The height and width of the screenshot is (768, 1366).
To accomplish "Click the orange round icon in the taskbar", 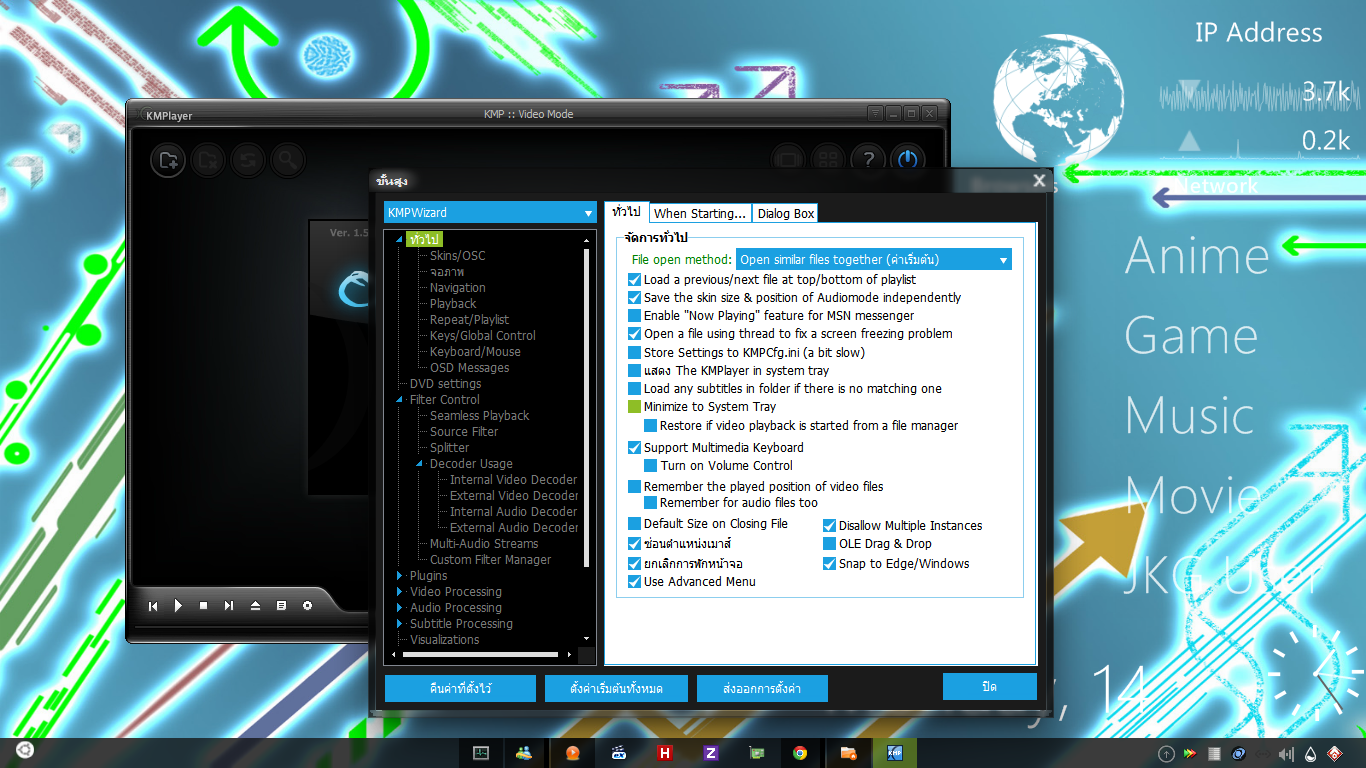I will (x=573, y=753).
